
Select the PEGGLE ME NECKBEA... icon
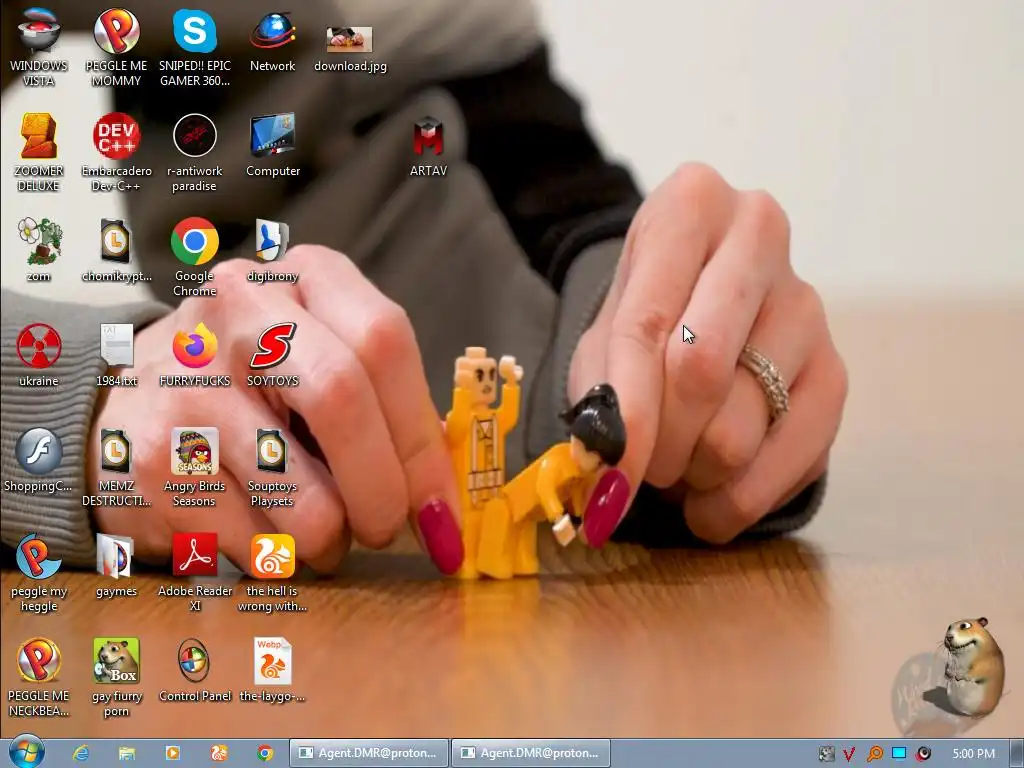point(39,677)
